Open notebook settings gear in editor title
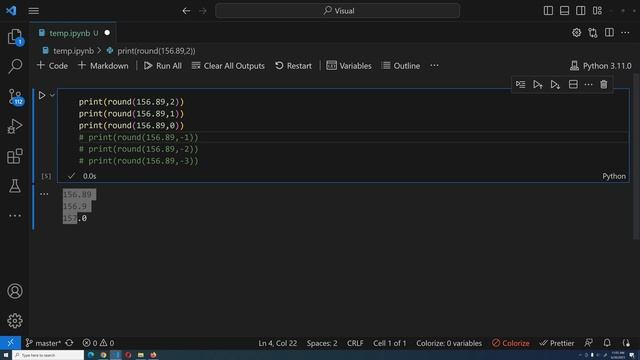This screenshot has height=360, width=640. pos(576,33)
